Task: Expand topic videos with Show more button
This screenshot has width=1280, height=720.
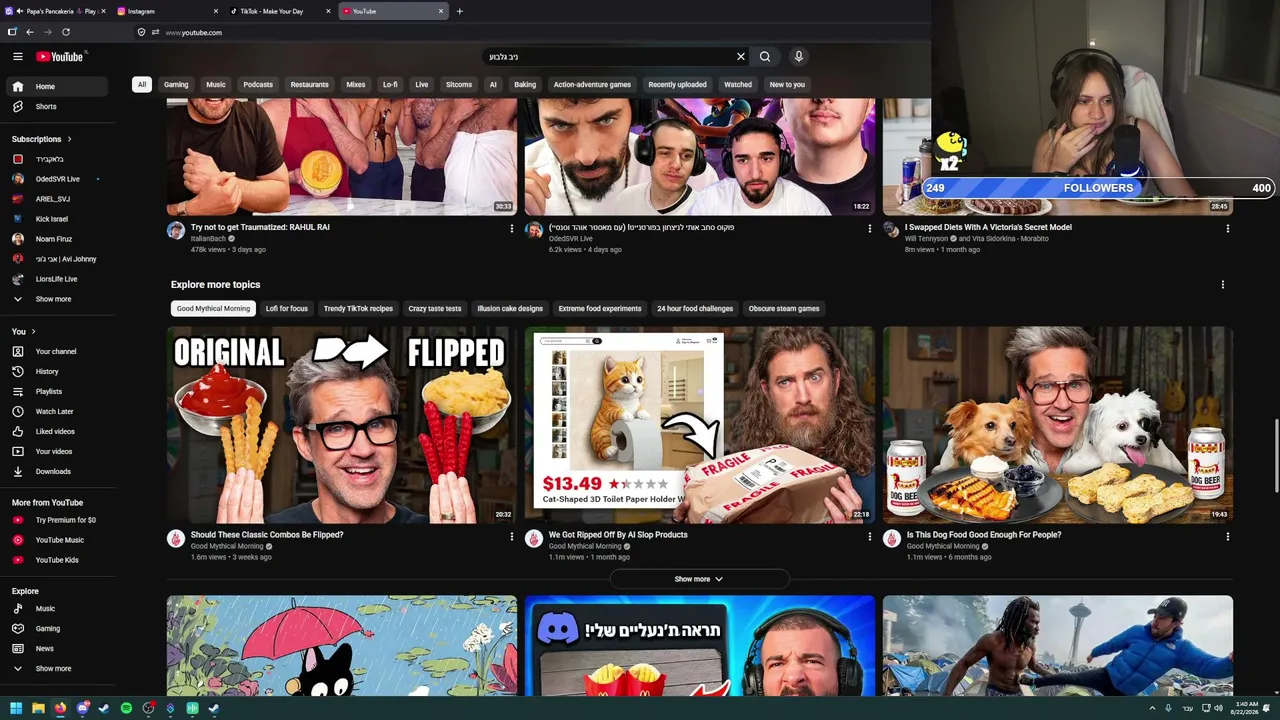Action: [x=699, y=579]
